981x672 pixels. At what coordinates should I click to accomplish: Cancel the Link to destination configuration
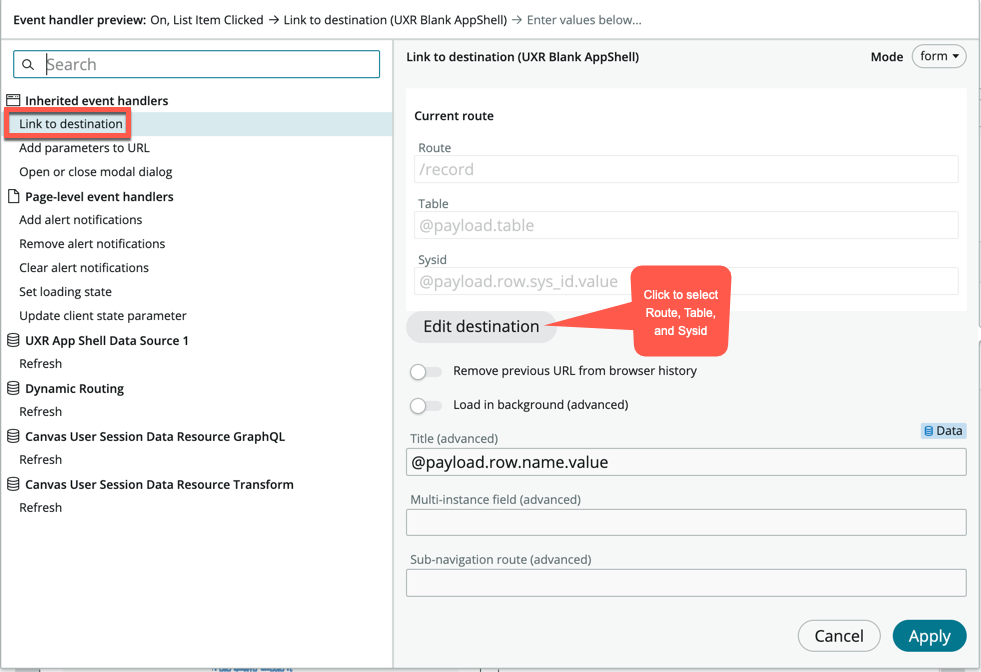(839, 635)
